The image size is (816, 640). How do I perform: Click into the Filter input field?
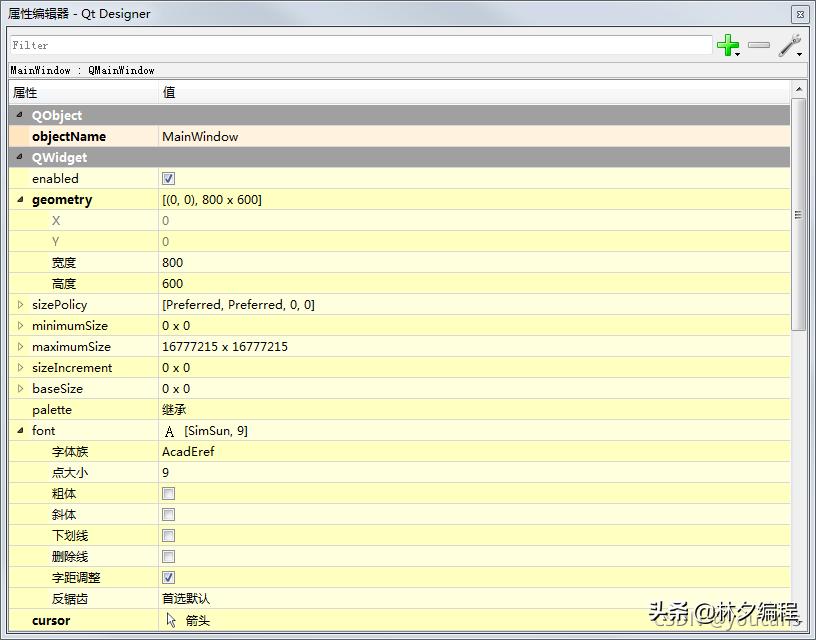click(360, 45)
